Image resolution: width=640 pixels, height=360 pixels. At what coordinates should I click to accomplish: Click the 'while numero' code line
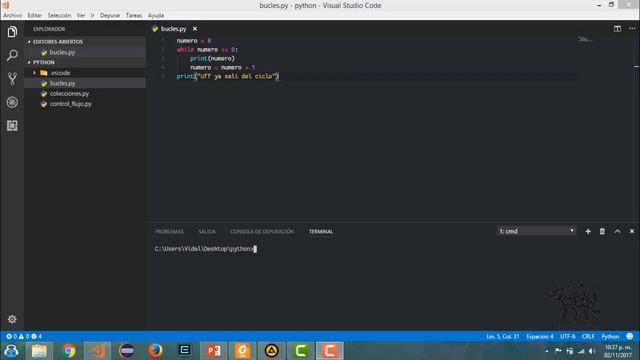(207, 49)
